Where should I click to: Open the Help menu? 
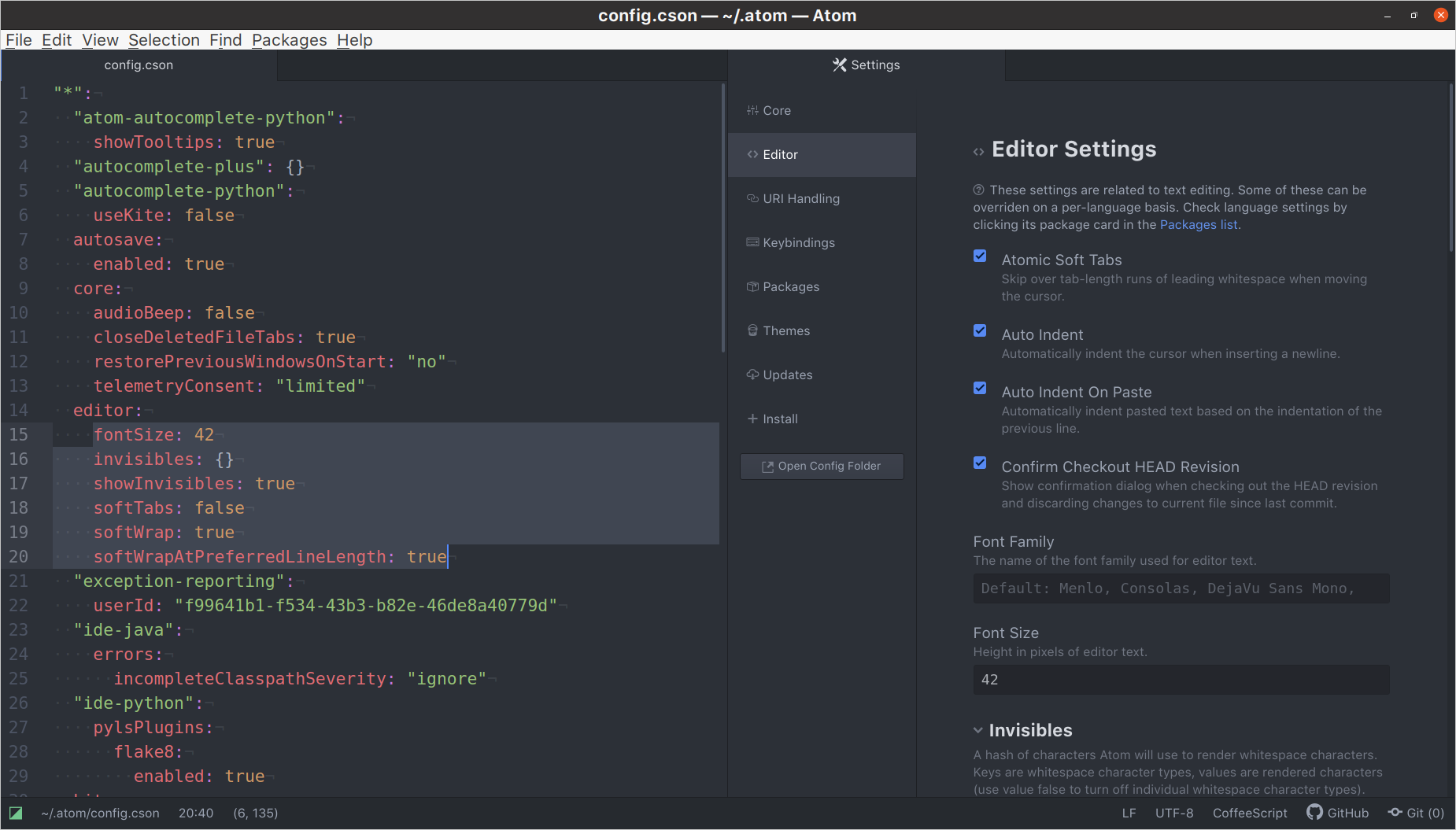[354, 40]
